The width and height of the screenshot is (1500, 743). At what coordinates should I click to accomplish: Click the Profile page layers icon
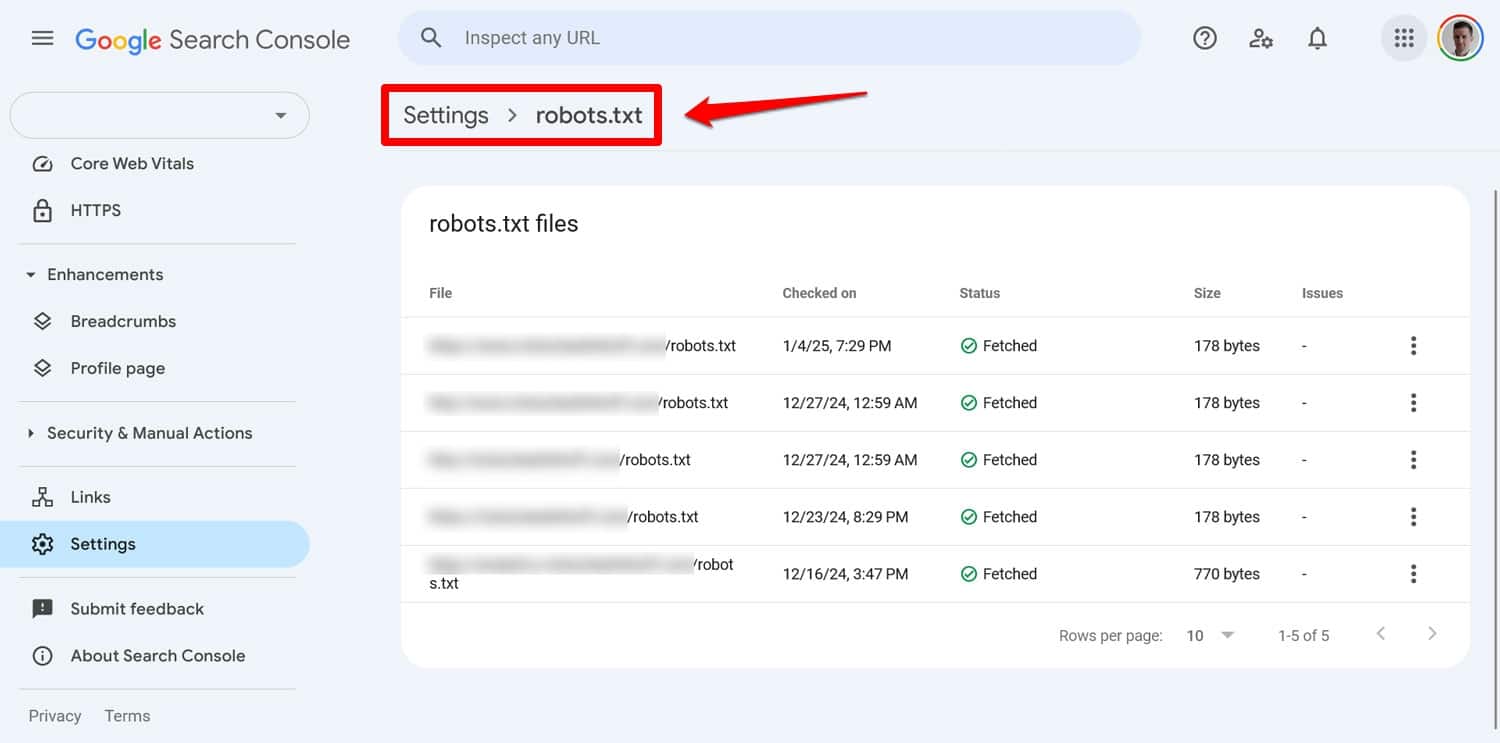(42, 368)
